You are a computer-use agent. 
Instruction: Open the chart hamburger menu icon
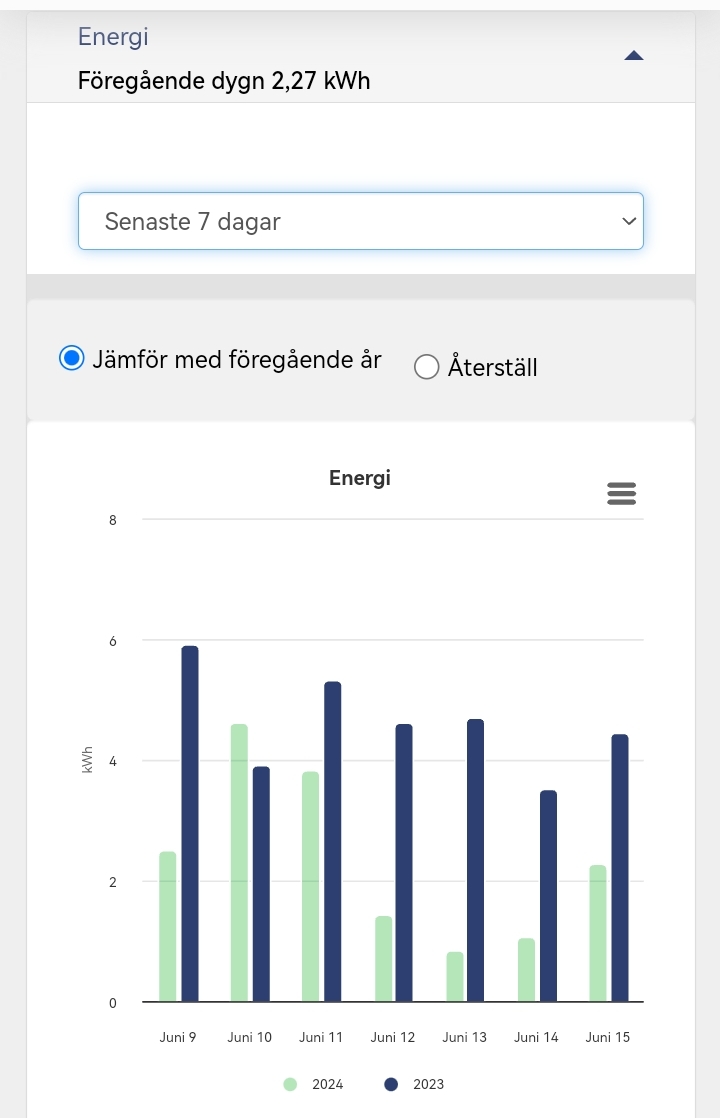621,493
